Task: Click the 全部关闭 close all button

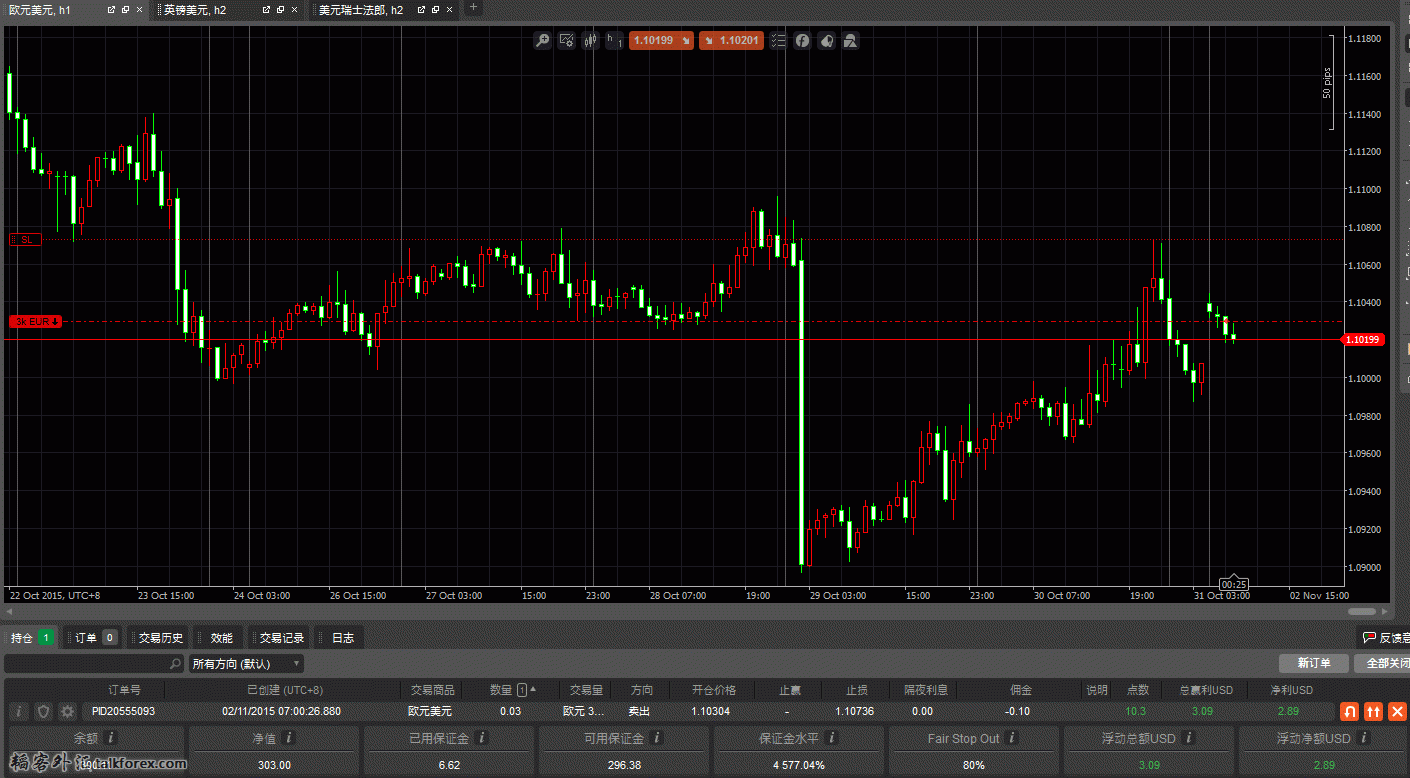Action: (1382, 663)
